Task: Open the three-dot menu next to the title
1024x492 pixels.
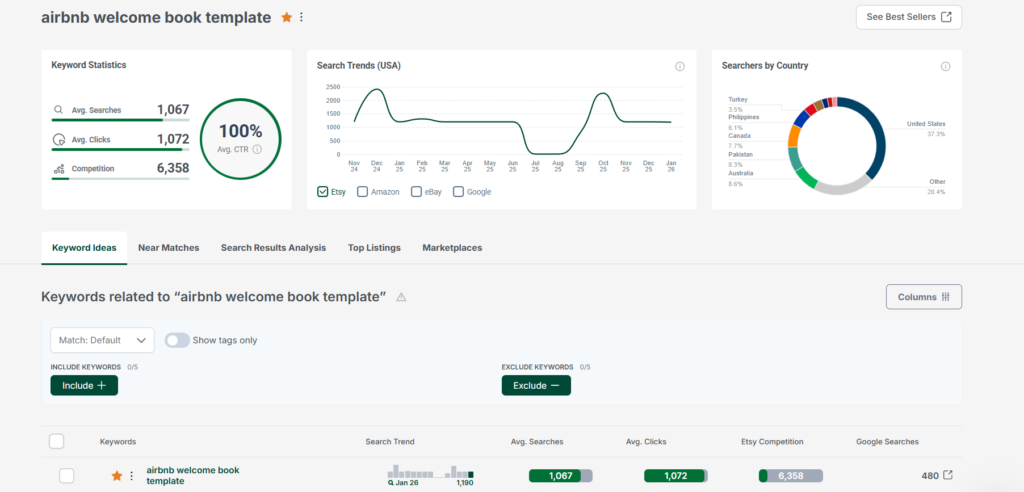Action: coord(301,17)
